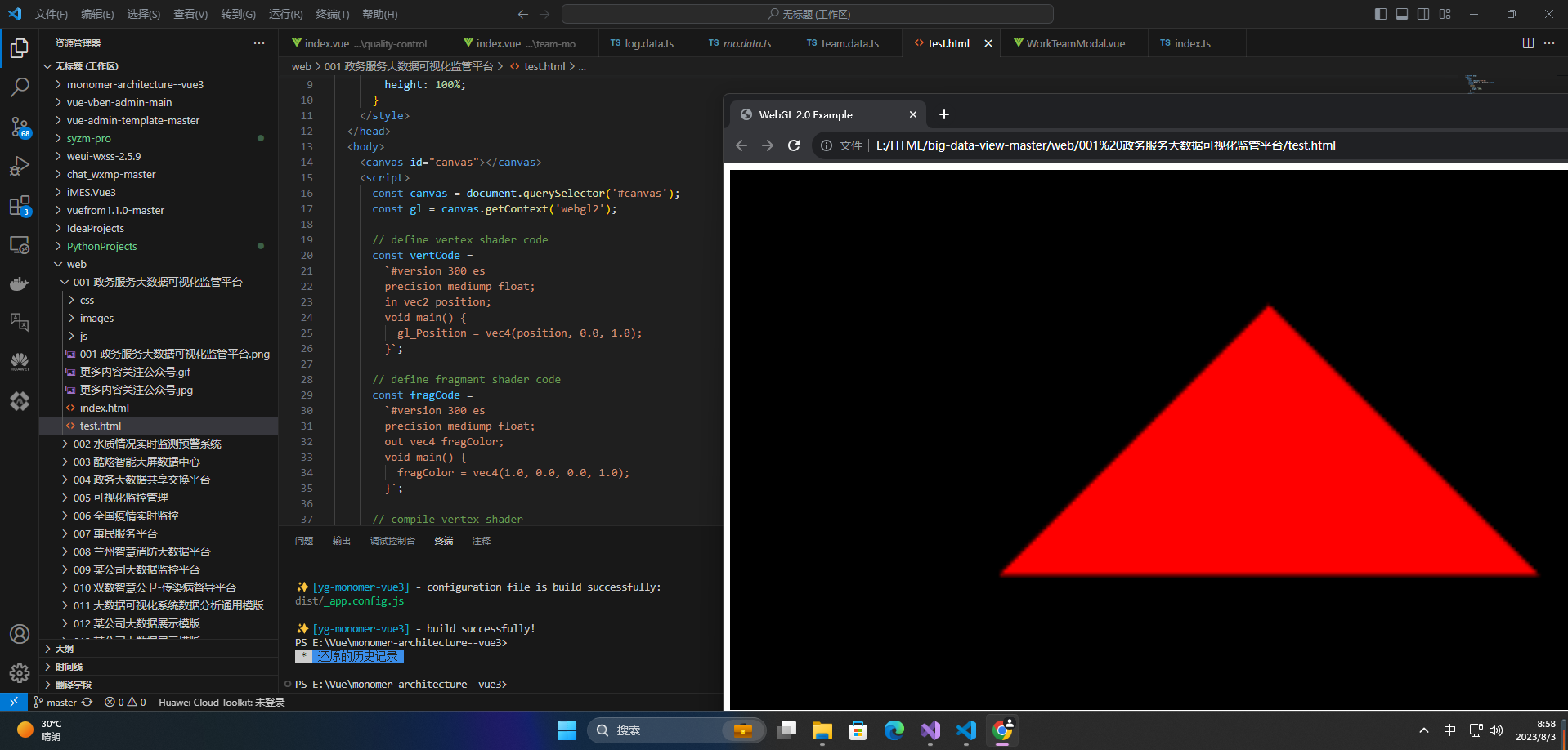This screenshot has width=1568, height=750.
Task: Expand the css folder
Action: click(159, 300)
